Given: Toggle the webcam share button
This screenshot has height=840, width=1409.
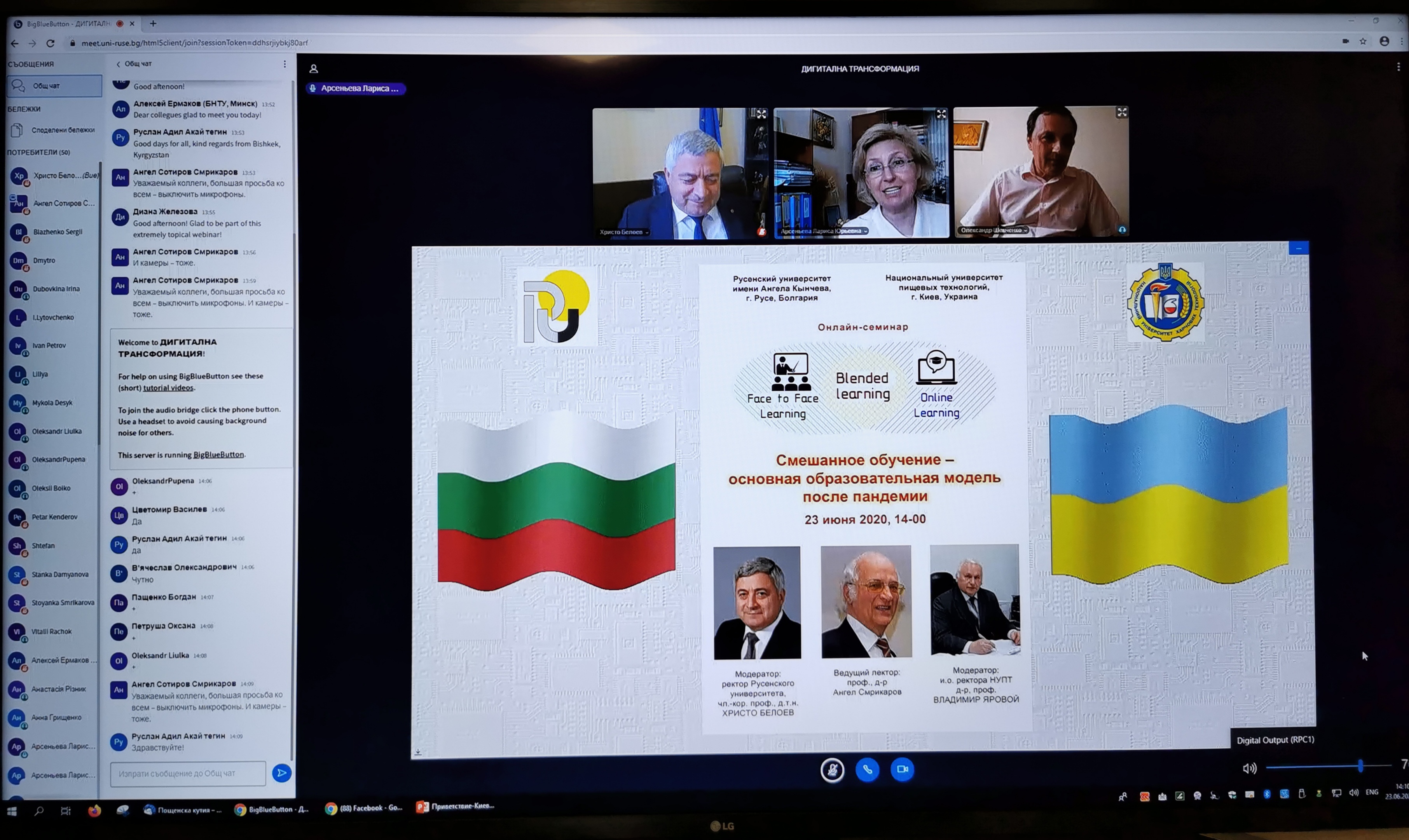Looking at the screenshot, I should pos(903,769).
